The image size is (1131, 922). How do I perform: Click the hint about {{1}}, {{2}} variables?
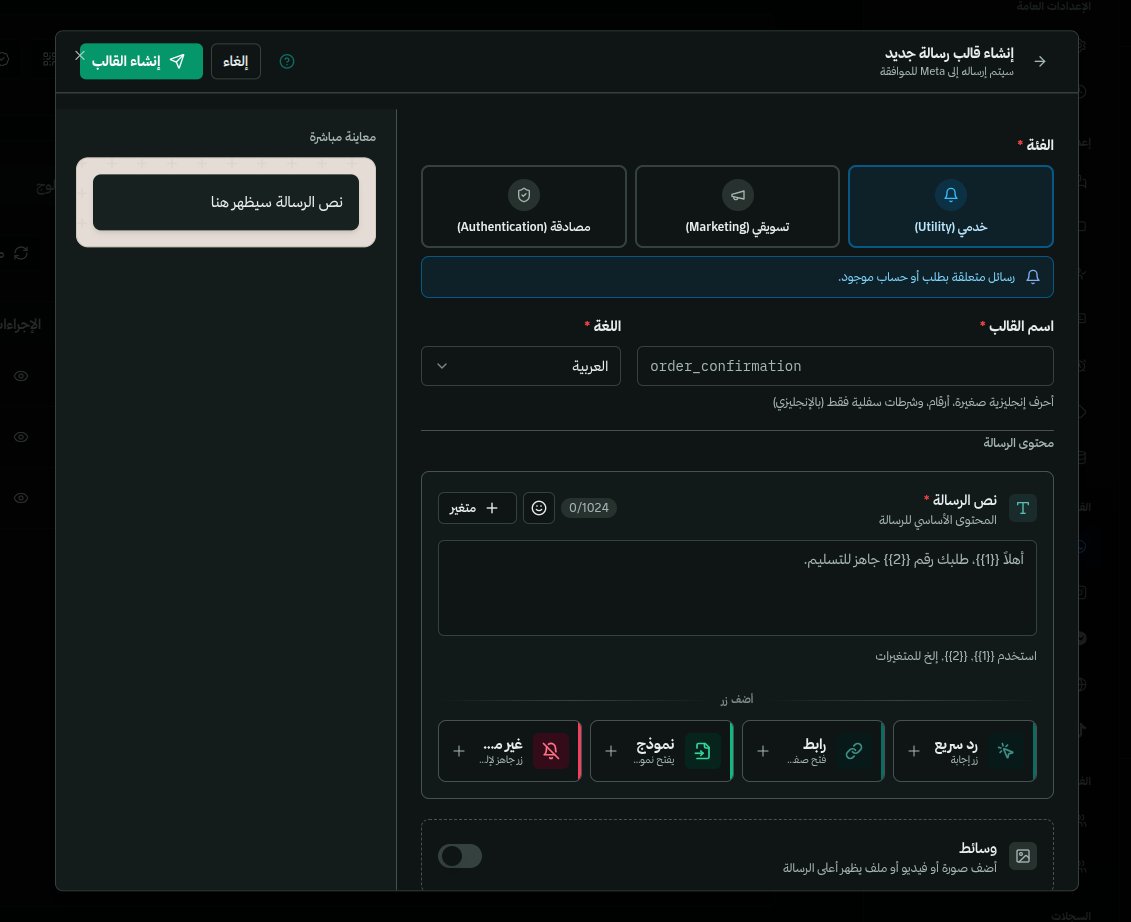pyautogui.click(x=956, y=656)
